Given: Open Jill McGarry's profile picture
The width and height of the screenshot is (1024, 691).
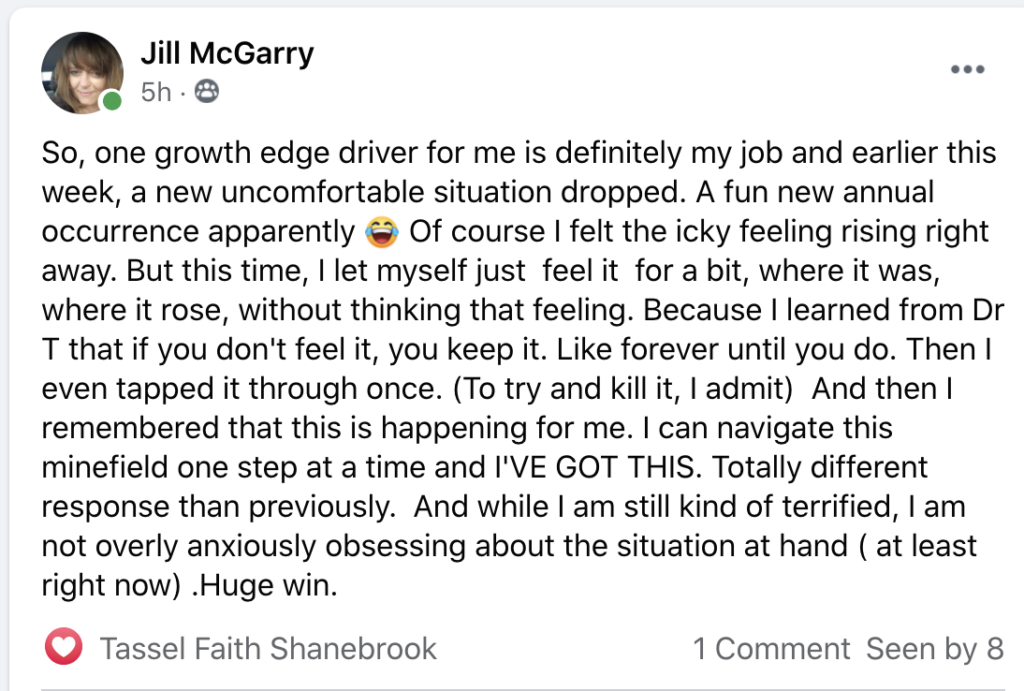Looking at the screenshot, I should pyautogui.click(x=82, y=72).
